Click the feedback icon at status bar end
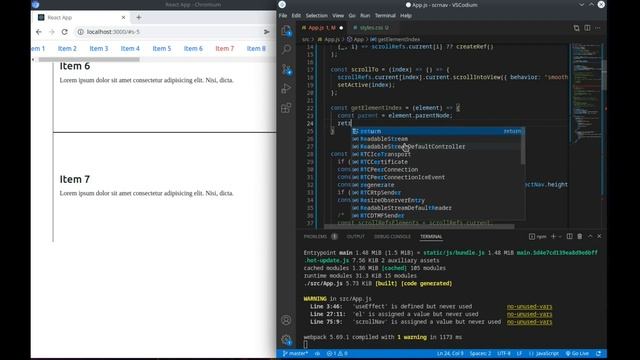Image resolution: width=640 pixels, height=360 pixels. click(598, 353)
